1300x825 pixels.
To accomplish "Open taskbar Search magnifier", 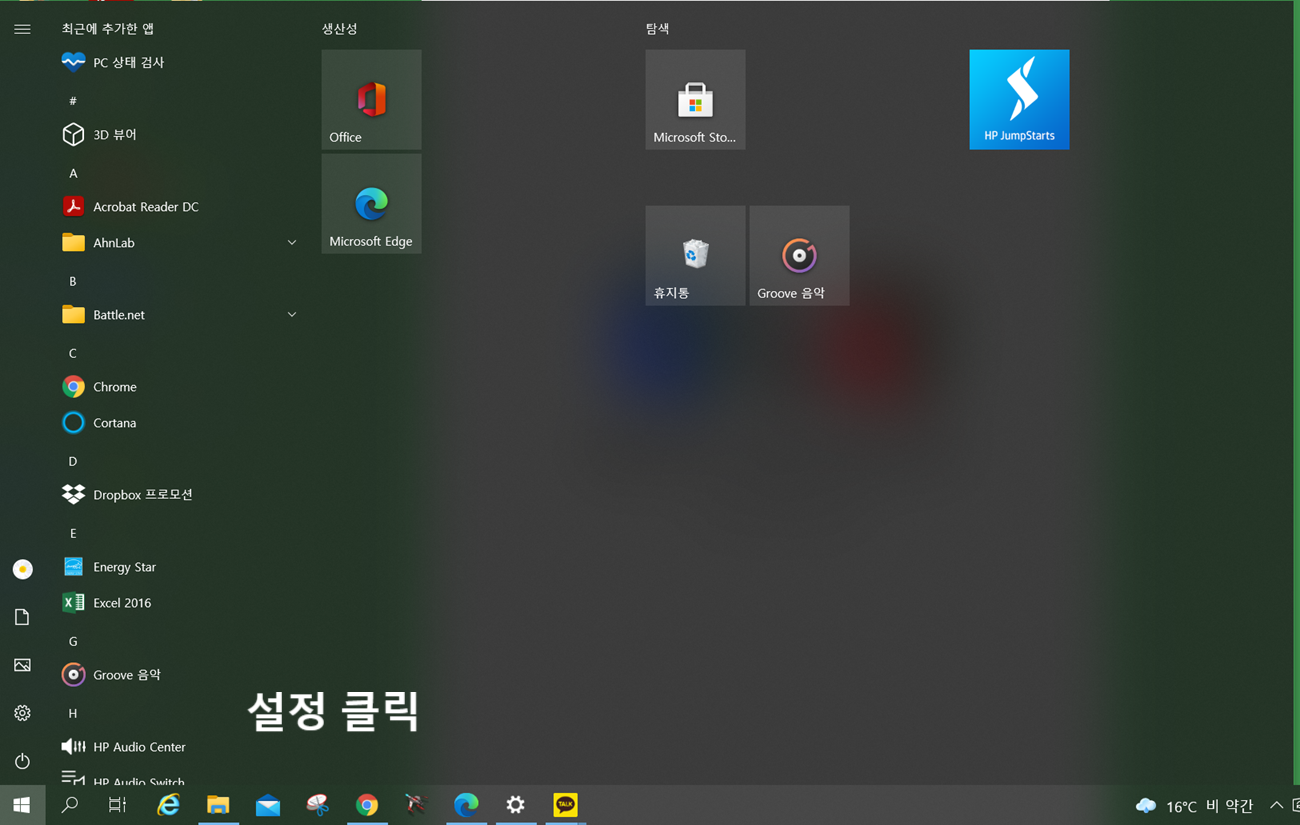I will (x=69, y=805).
